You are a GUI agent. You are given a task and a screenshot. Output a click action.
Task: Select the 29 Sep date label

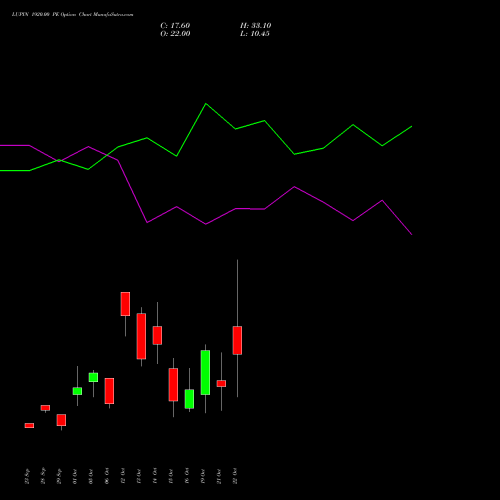coord(59,476)
